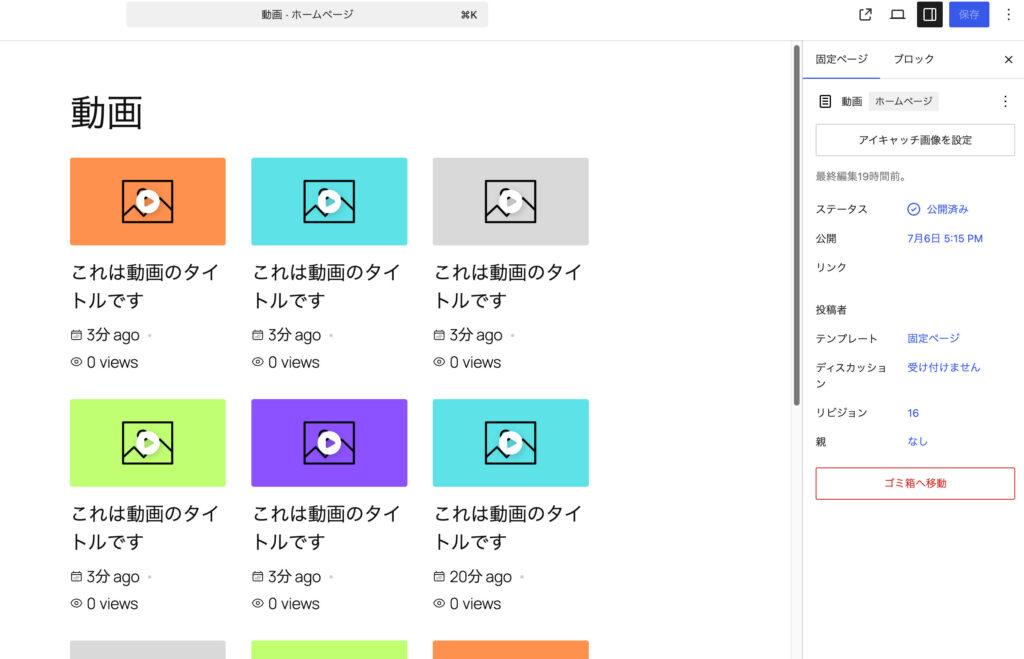
Task: Click the play icon on orange thumbnail
Action: click(x=148, y=201)
